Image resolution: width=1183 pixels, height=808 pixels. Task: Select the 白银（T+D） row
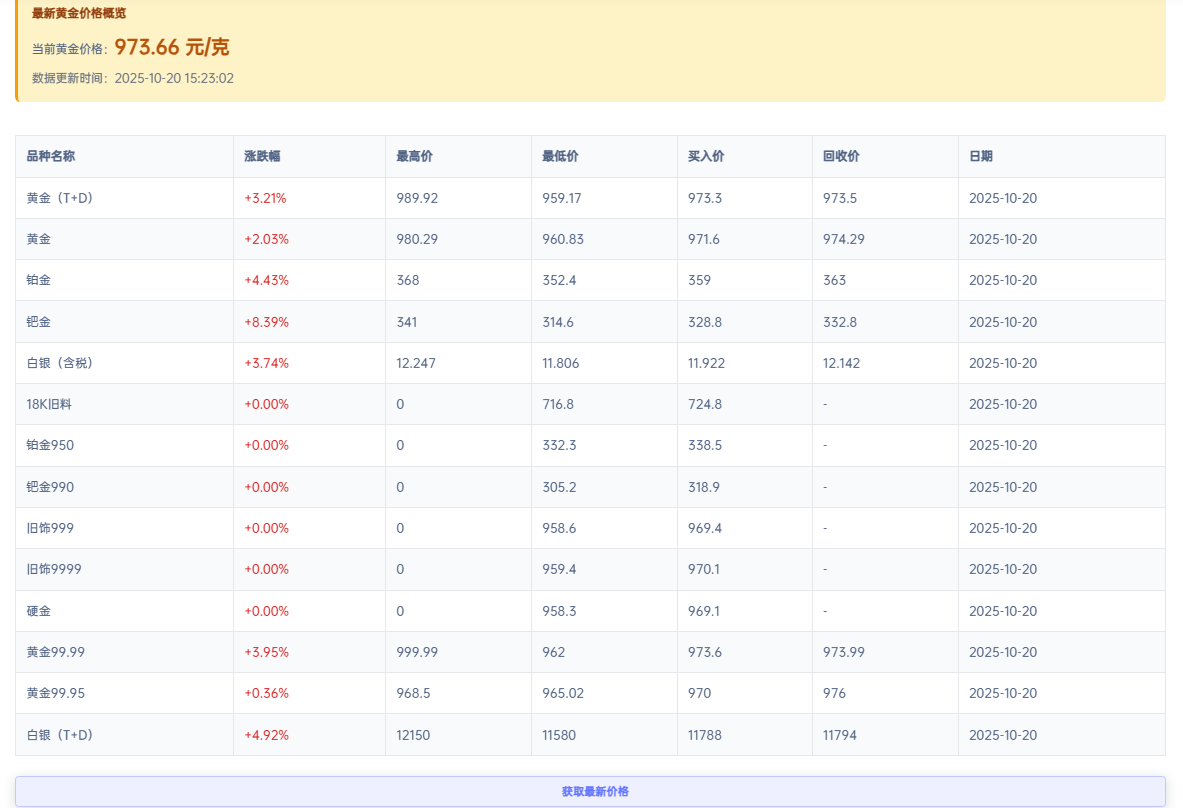click(60, 734)
